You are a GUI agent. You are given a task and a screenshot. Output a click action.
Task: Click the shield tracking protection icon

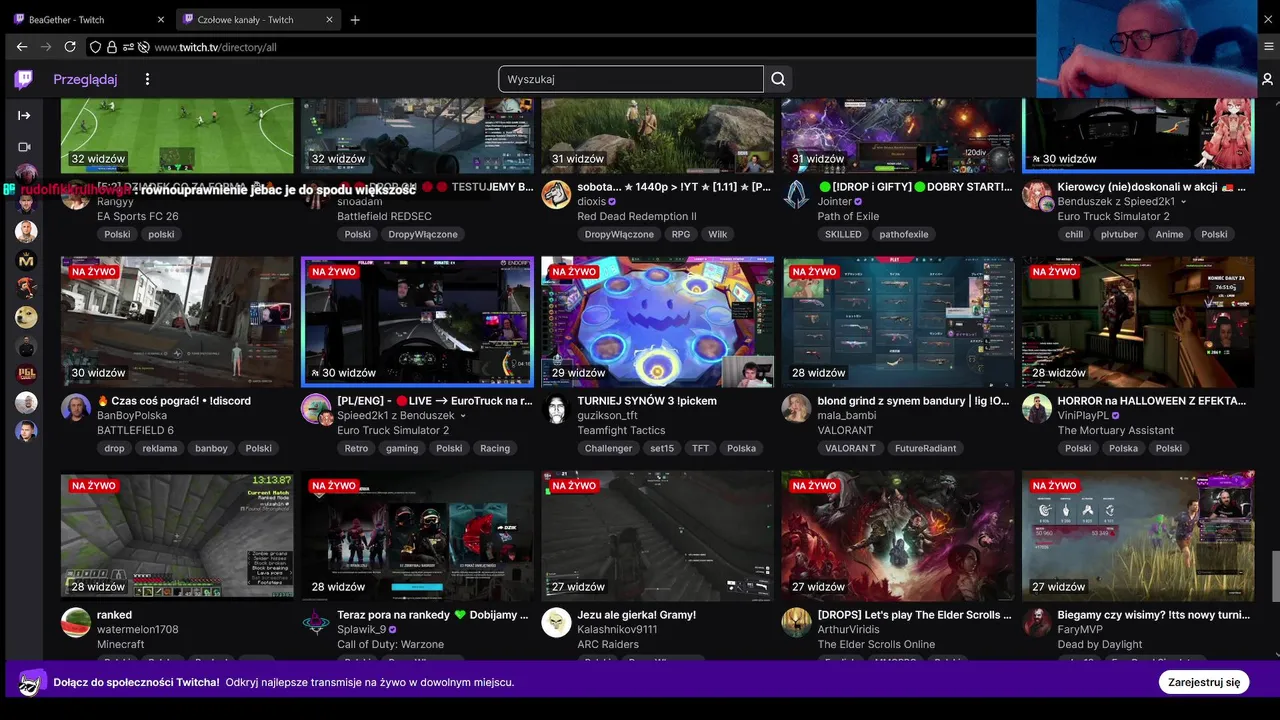coord(95,47)
